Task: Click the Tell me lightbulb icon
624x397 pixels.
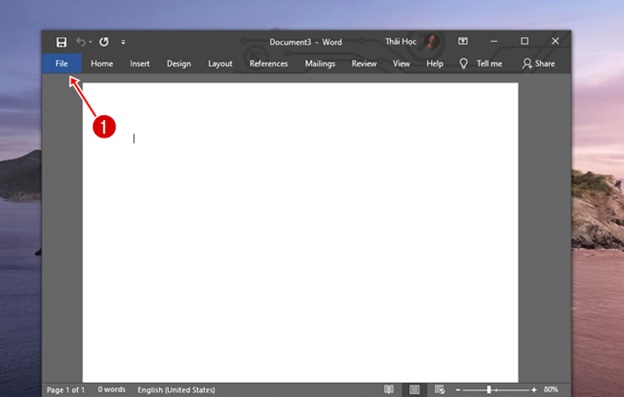Action: tap(463, 64)
